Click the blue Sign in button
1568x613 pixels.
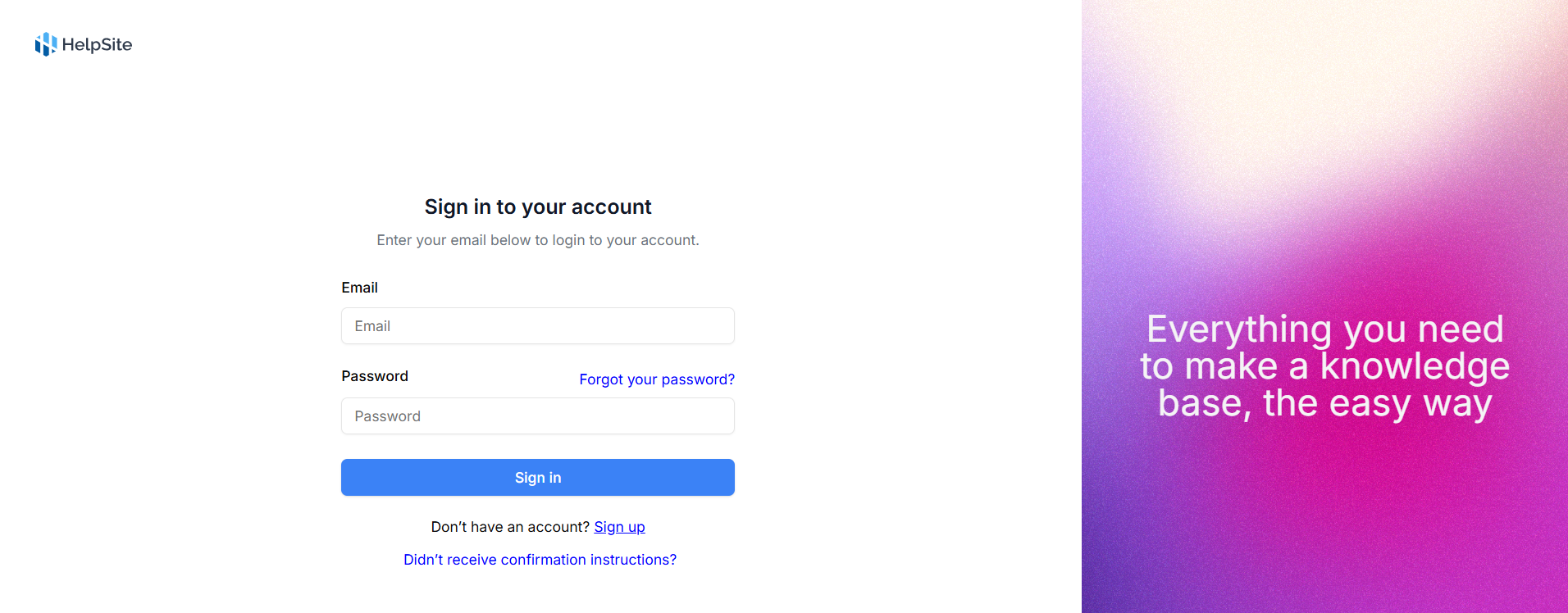[x=538, y=478]
